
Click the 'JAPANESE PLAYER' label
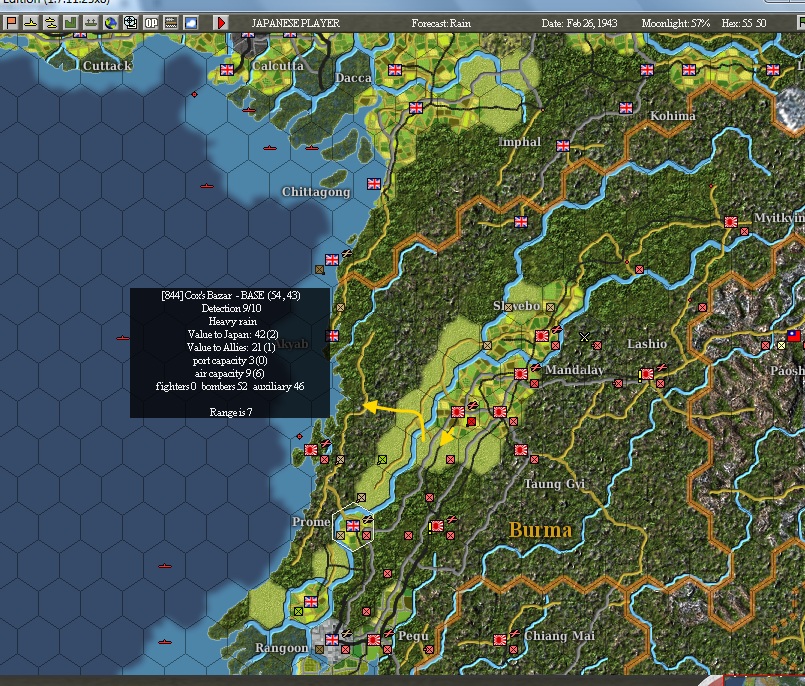click(296, 23)
